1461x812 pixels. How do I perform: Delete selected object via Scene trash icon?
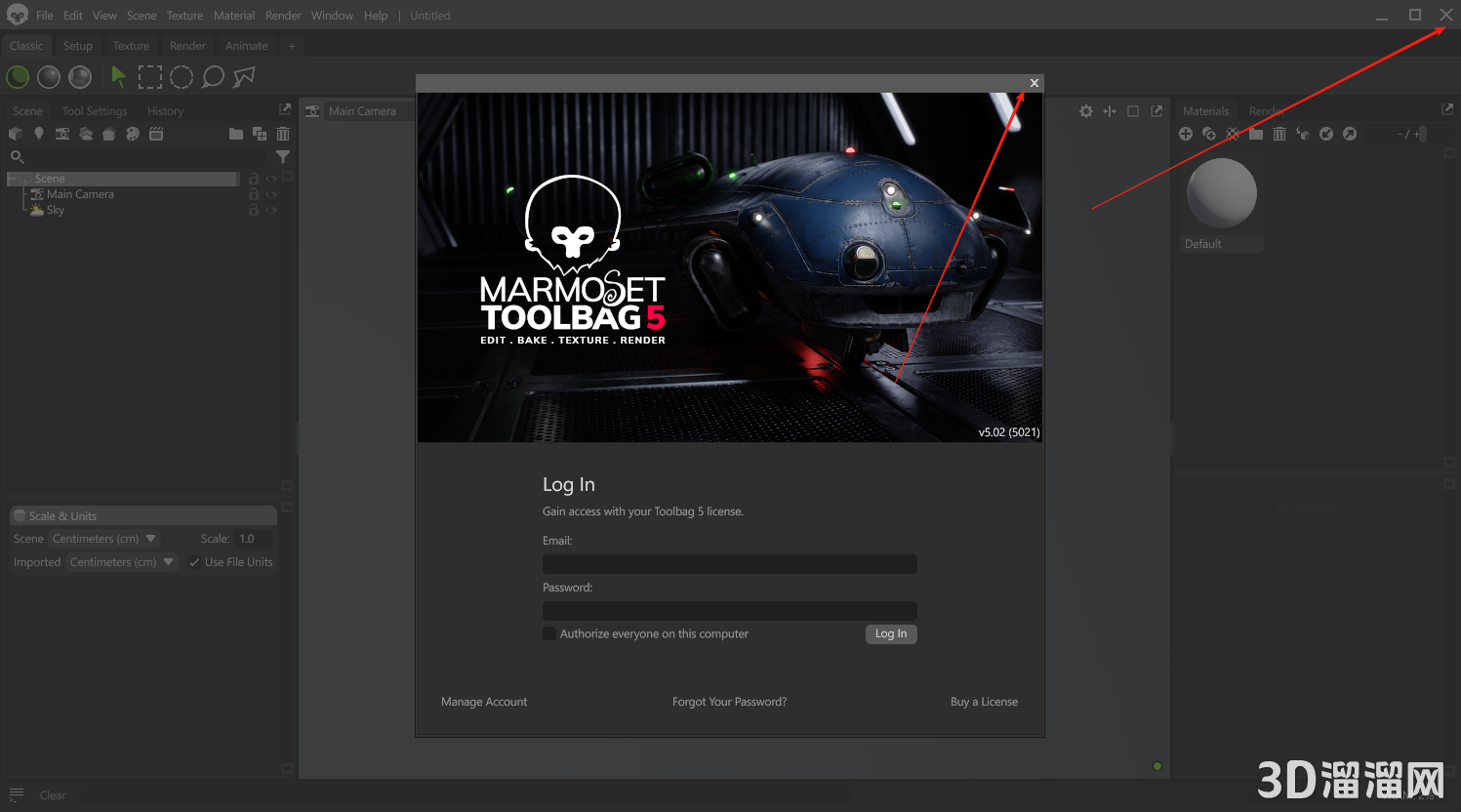point(283,134)
